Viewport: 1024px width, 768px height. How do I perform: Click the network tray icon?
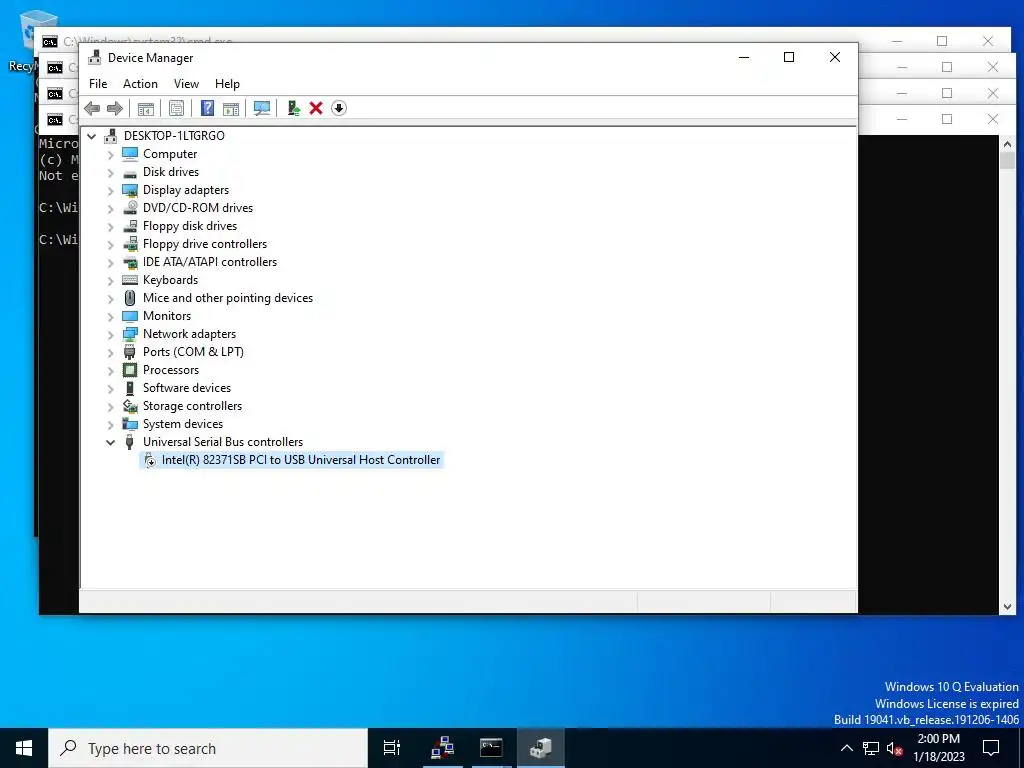871,748
